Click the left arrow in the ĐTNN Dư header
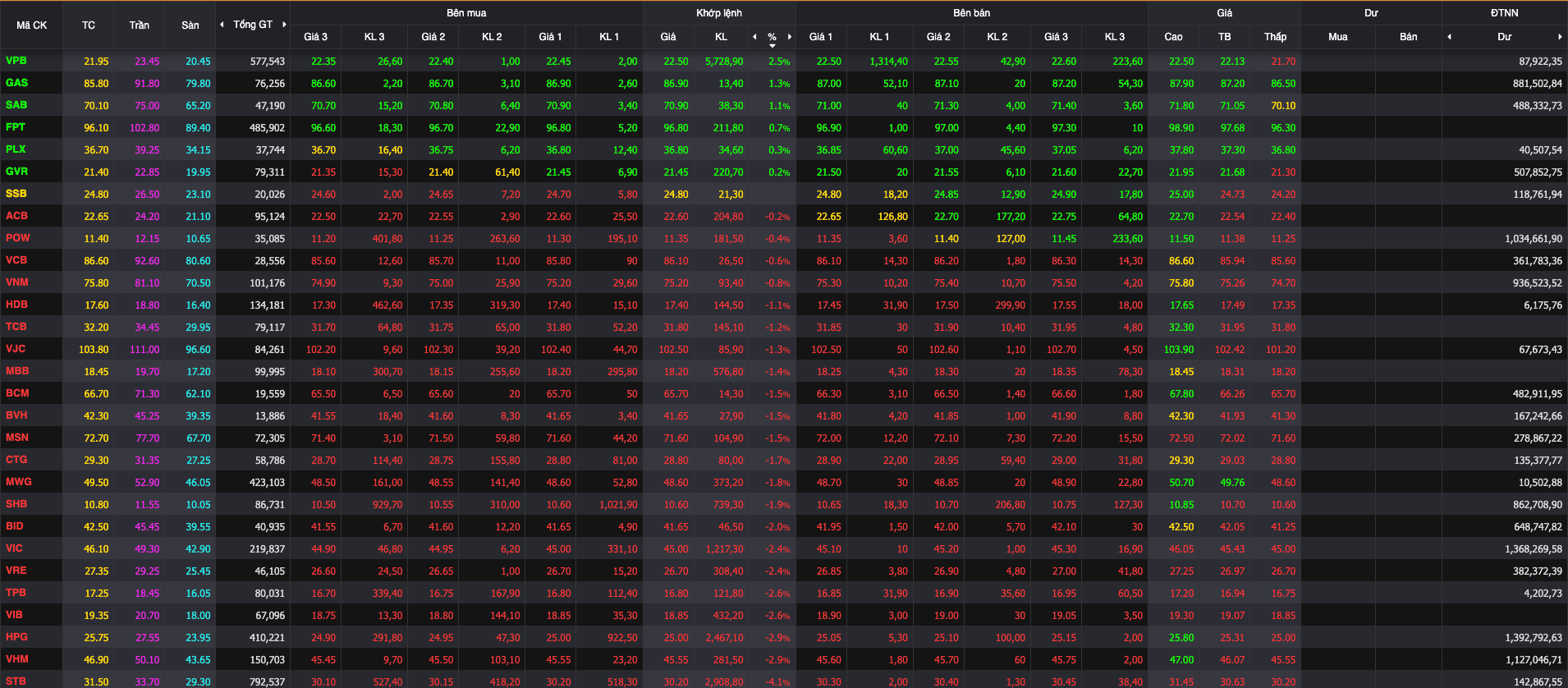 coord(1449,37)
